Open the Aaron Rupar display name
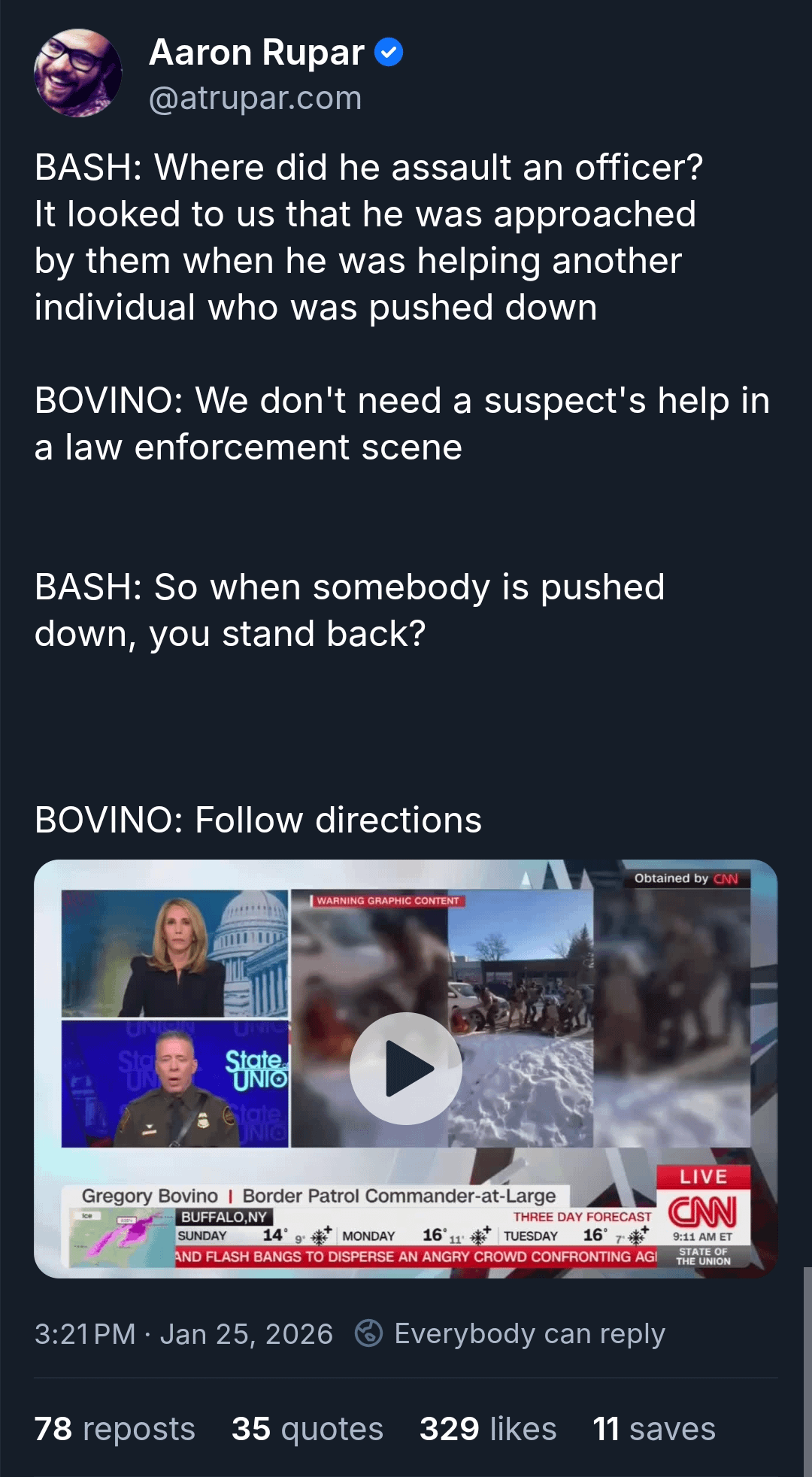 [256, 53]
